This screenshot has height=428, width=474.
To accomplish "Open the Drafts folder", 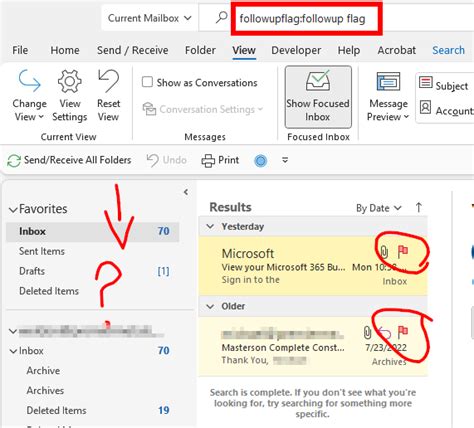I will 32,271.
